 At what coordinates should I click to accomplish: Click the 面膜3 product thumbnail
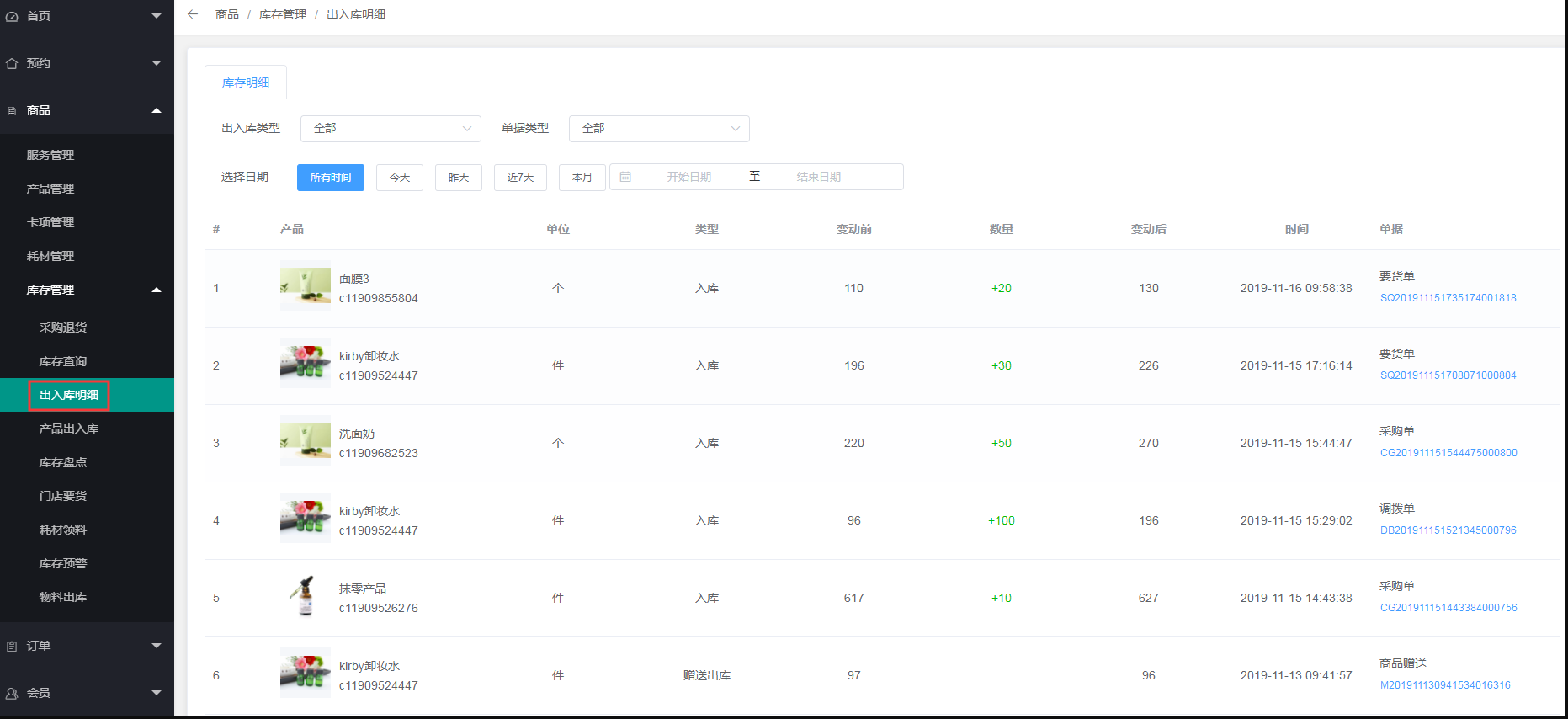point(306,287)
